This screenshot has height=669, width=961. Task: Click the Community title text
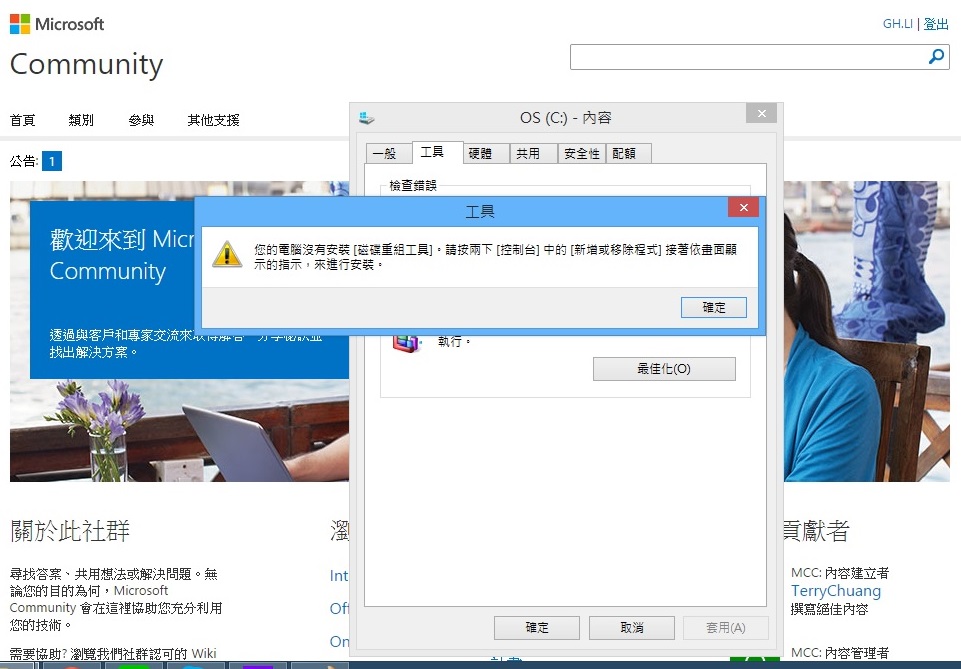click(86, 64)
